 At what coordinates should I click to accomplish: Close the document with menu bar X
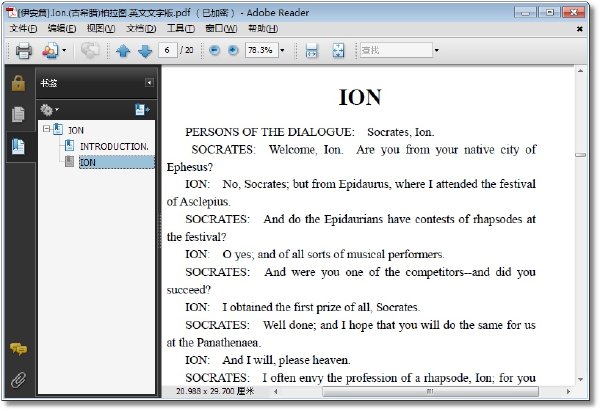580,29
